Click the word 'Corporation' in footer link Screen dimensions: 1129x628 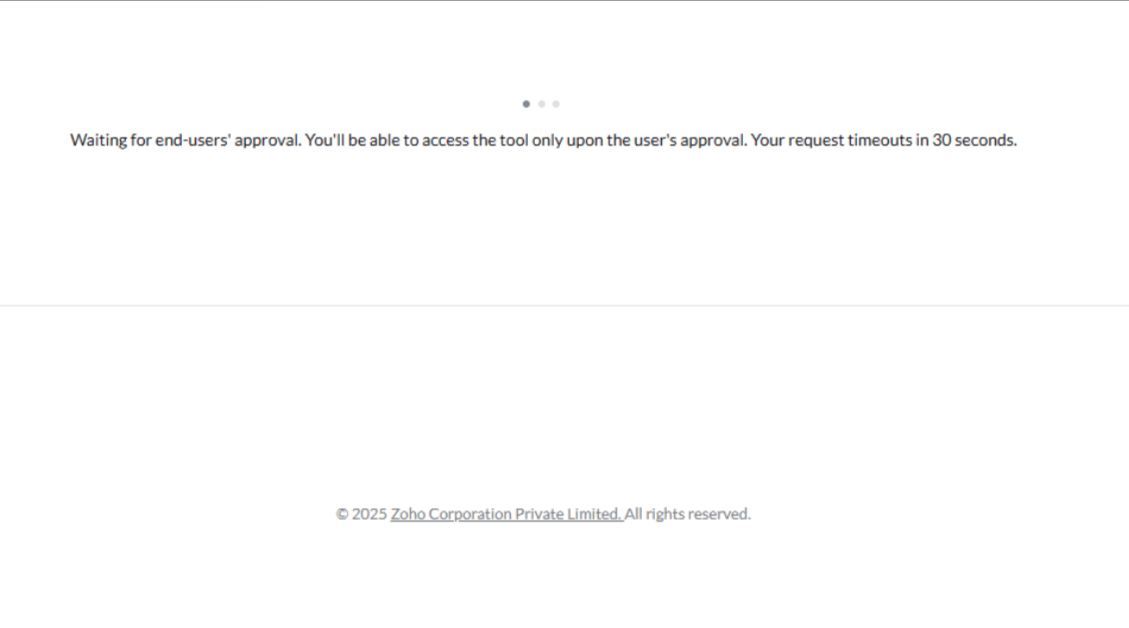point(470,514)
